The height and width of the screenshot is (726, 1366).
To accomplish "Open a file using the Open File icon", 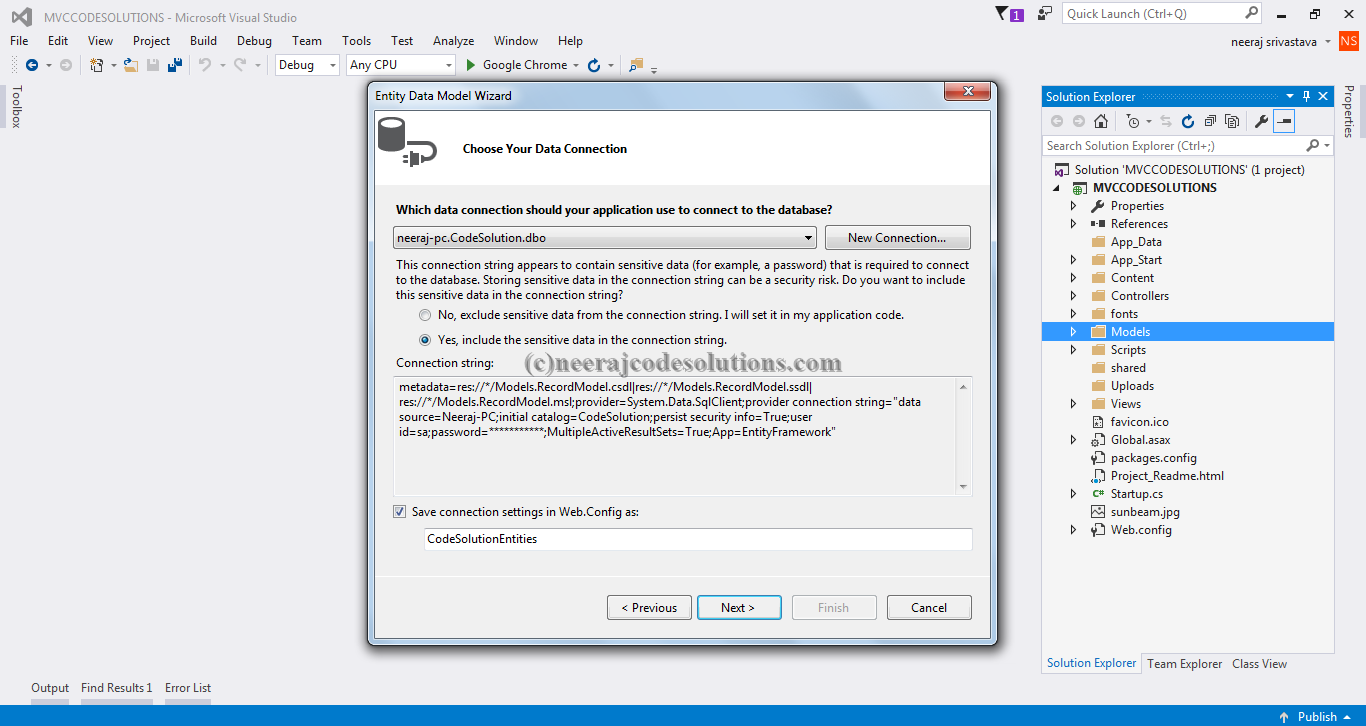I will tap(130, 65).
